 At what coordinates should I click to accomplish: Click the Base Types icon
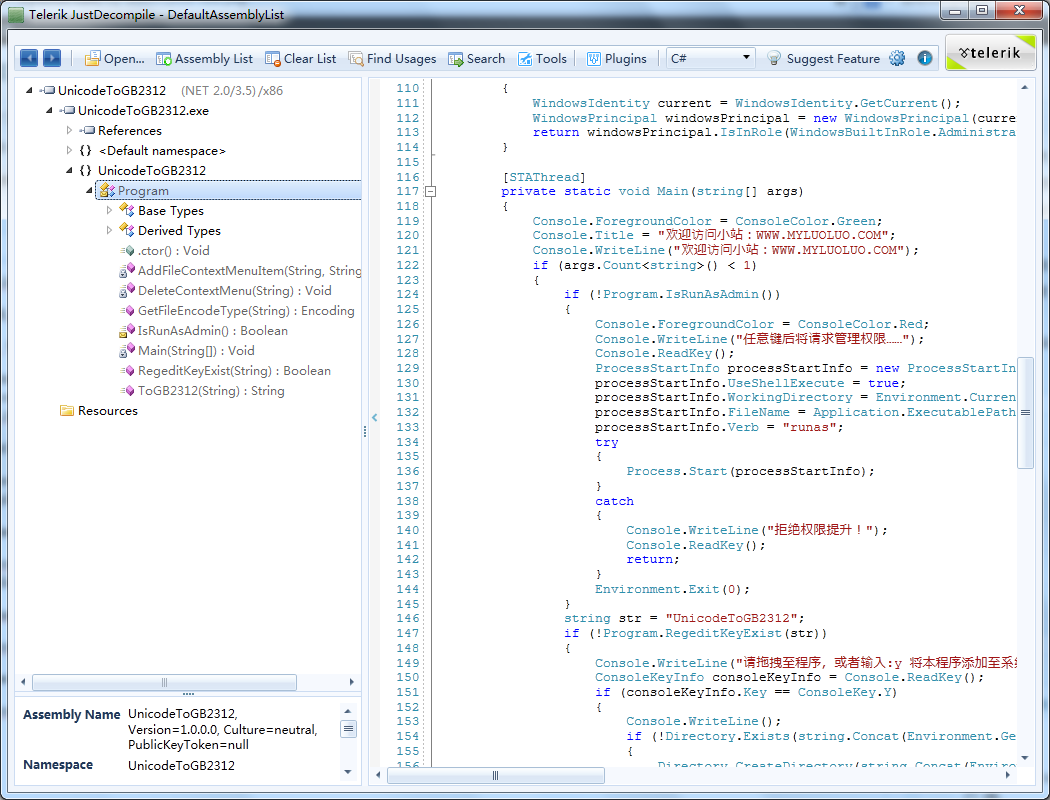pos(127,210)
